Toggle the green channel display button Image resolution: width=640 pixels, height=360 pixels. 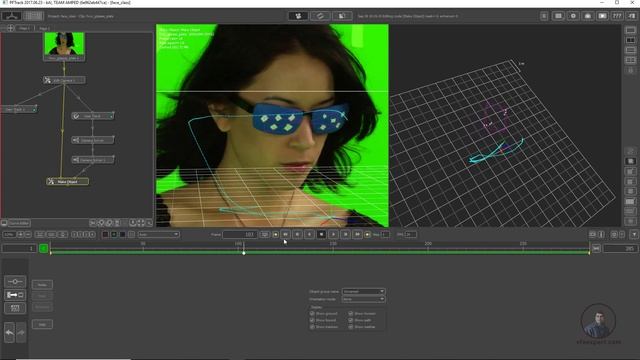[114, 234]
